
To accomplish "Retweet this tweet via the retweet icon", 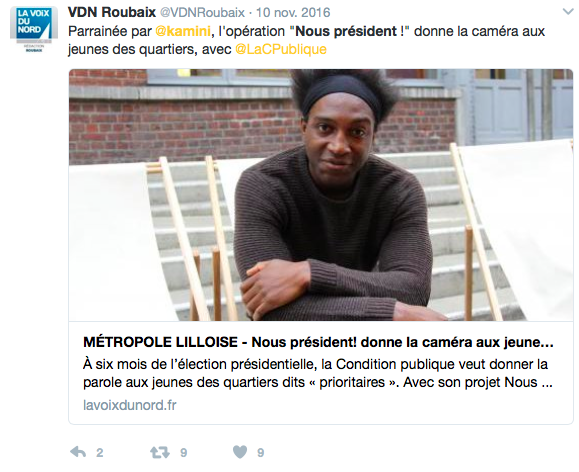I will (160, 452).
